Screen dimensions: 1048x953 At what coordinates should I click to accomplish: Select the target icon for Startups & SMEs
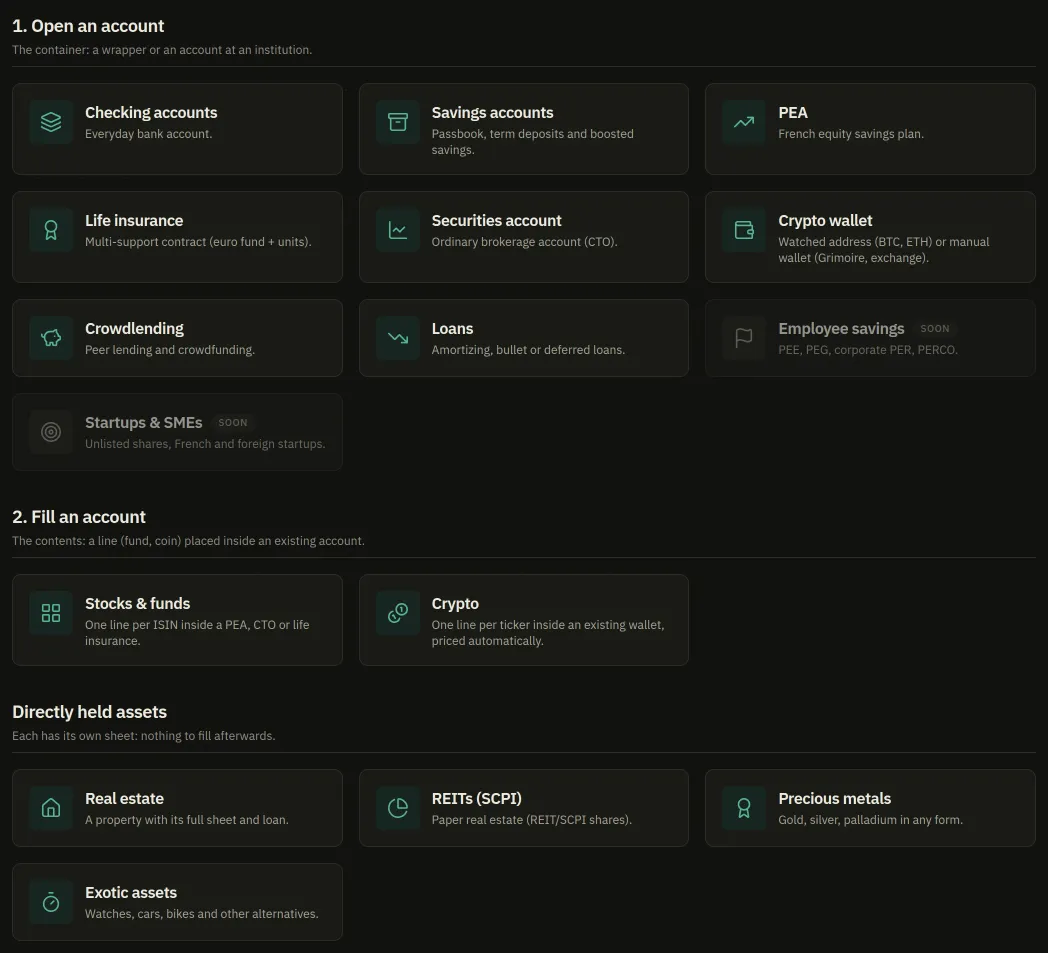tap(51, 432)
